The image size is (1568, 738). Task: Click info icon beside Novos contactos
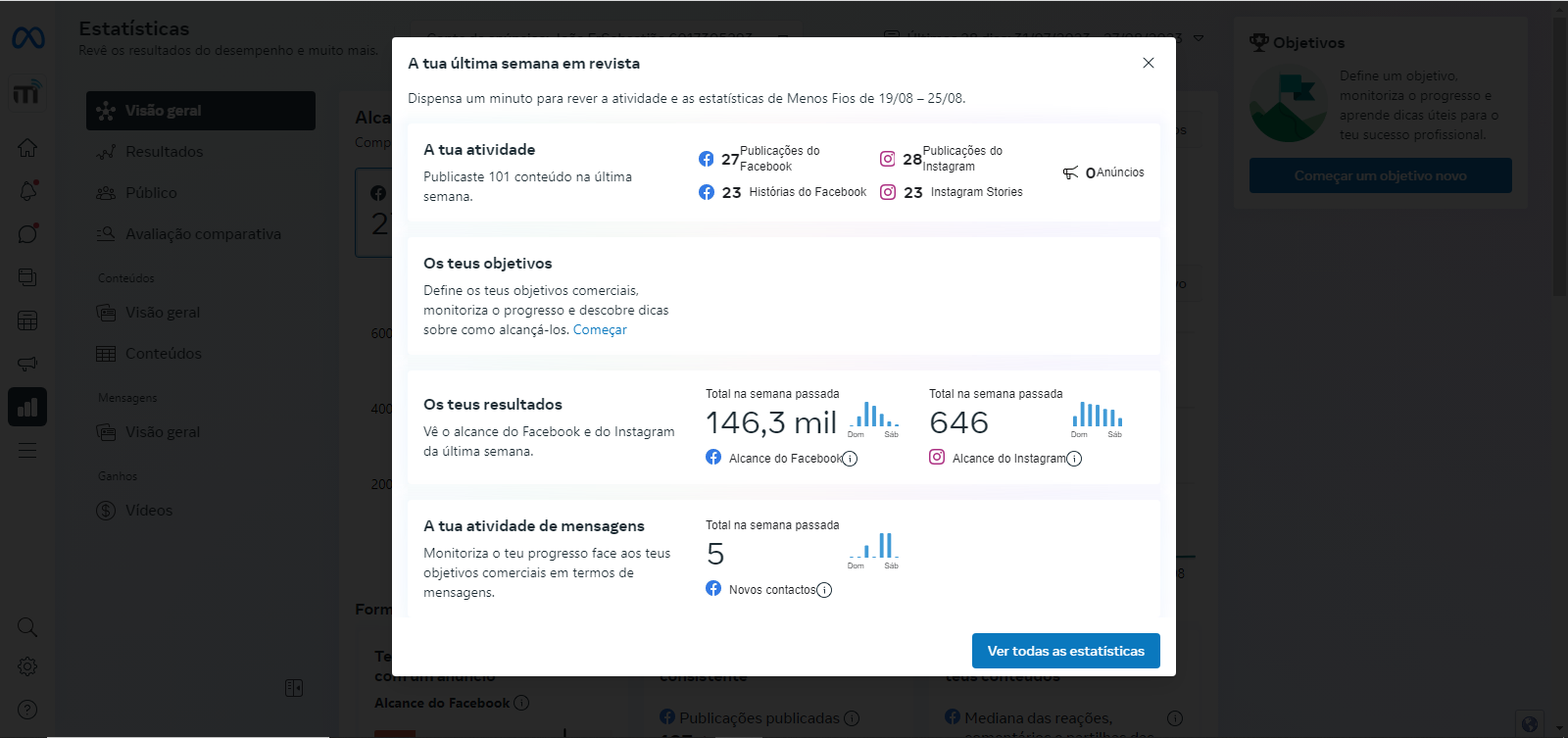824,590
